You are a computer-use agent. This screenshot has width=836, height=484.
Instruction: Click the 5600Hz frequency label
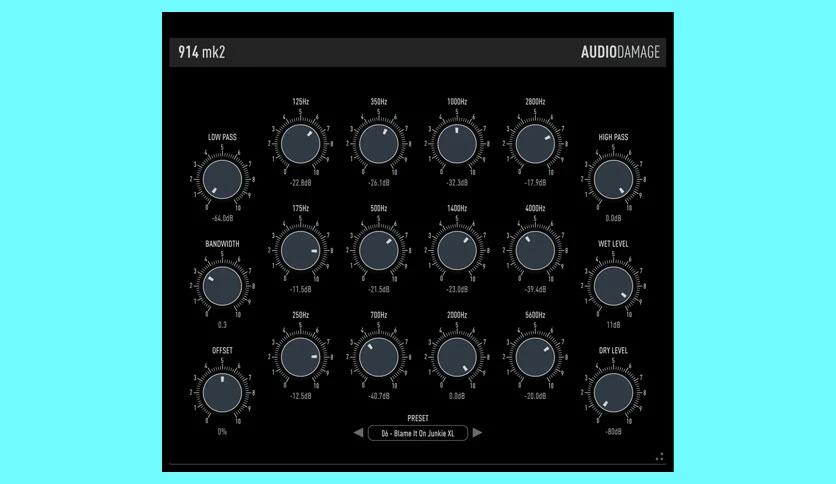click(535, 314)
